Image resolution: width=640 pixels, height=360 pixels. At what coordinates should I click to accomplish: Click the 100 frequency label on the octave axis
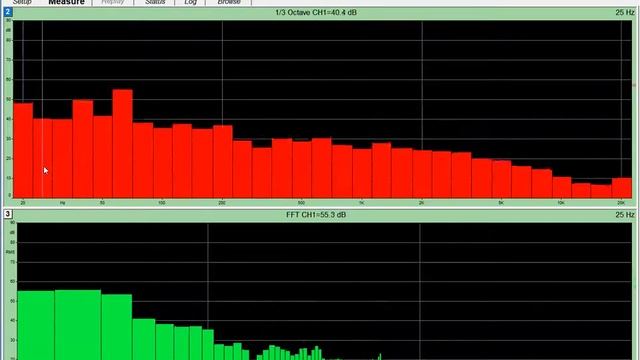tap(162, 203)
